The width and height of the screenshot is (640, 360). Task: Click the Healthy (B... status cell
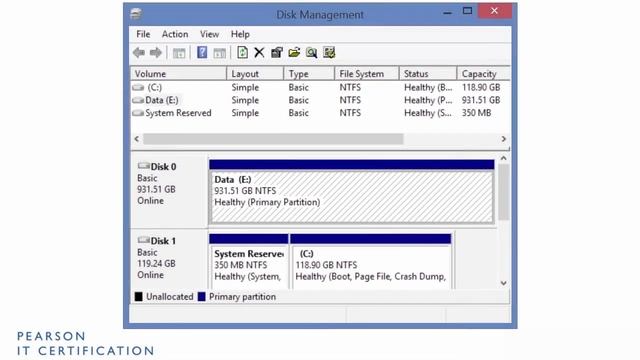point(428,87)
